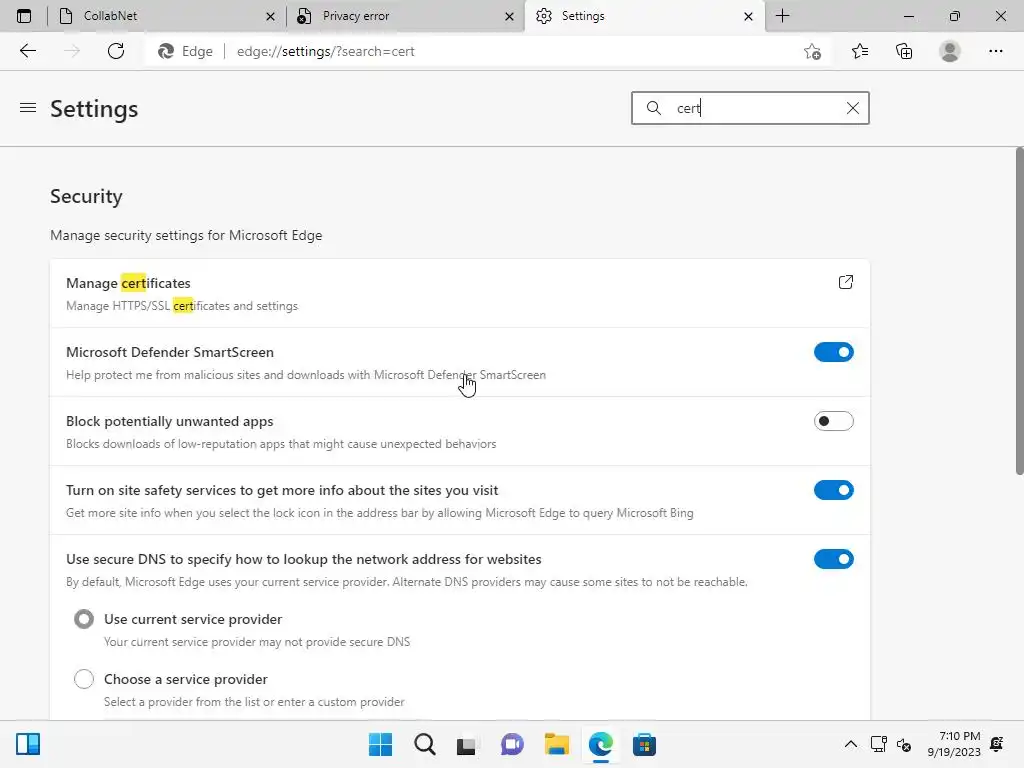Open muted volume tray icon
The width and height of the screenshot is (1024, 768).
(904, 744)
